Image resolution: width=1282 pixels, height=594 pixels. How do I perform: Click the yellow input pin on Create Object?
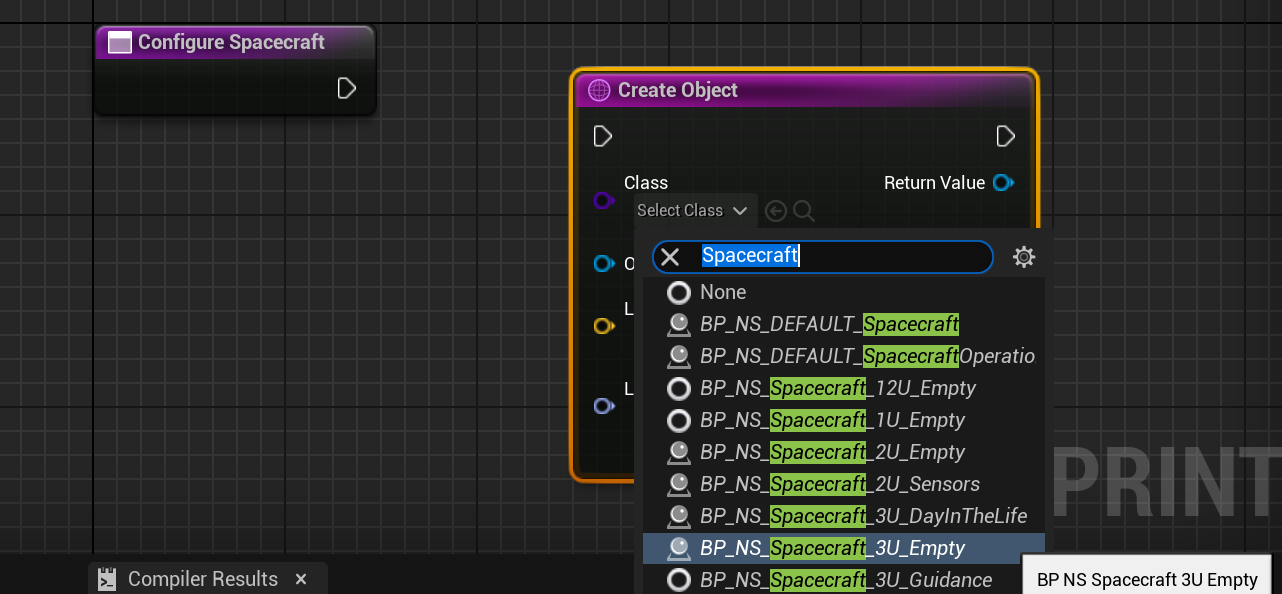(x=603, y=326)
